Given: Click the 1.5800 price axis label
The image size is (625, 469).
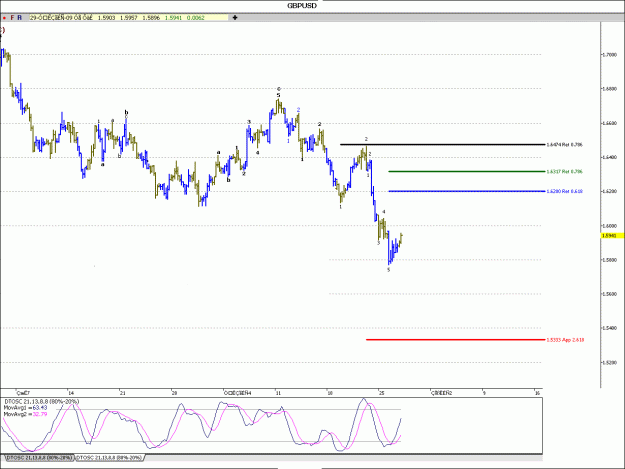Looking at the screenshot, I should [609, 260].
